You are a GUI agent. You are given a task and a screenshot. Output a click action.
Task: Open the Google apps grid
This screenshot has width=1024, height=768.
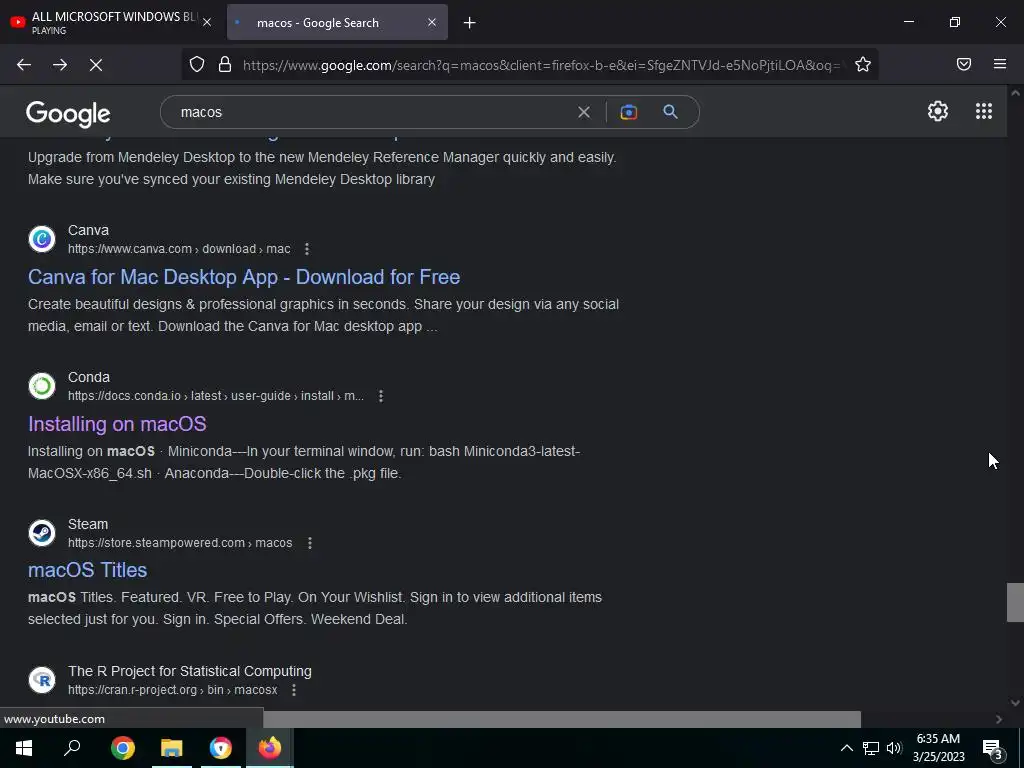(984, 111)
